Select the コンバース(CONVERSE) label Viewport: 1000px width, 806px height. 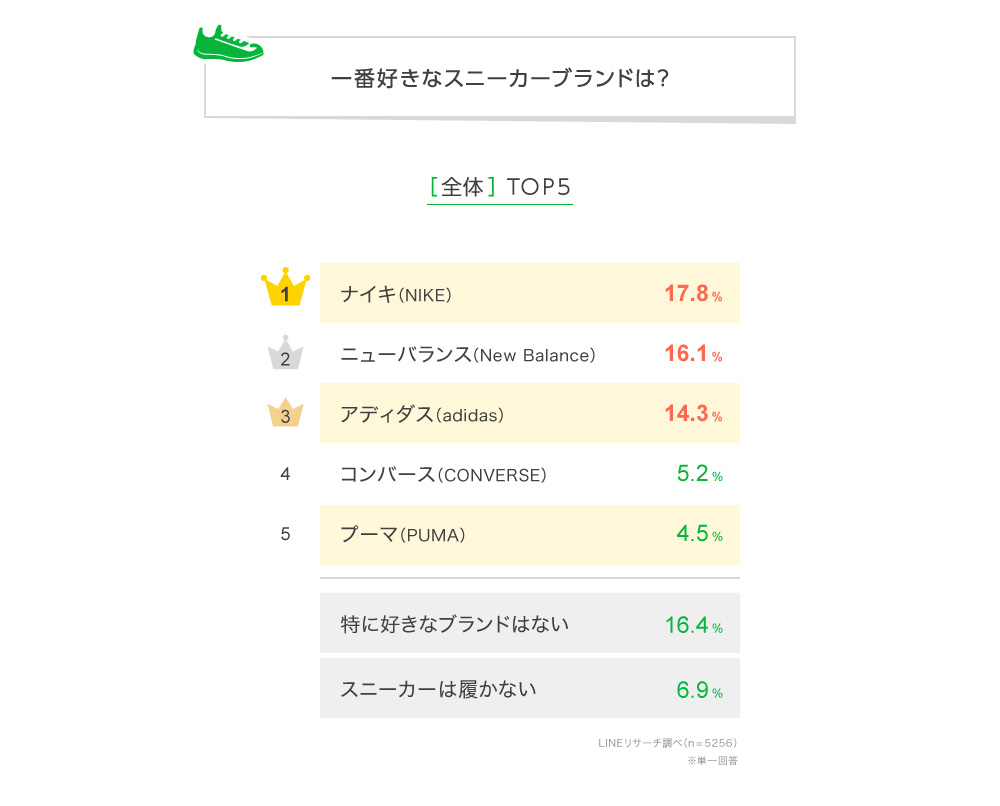(443, 475)
